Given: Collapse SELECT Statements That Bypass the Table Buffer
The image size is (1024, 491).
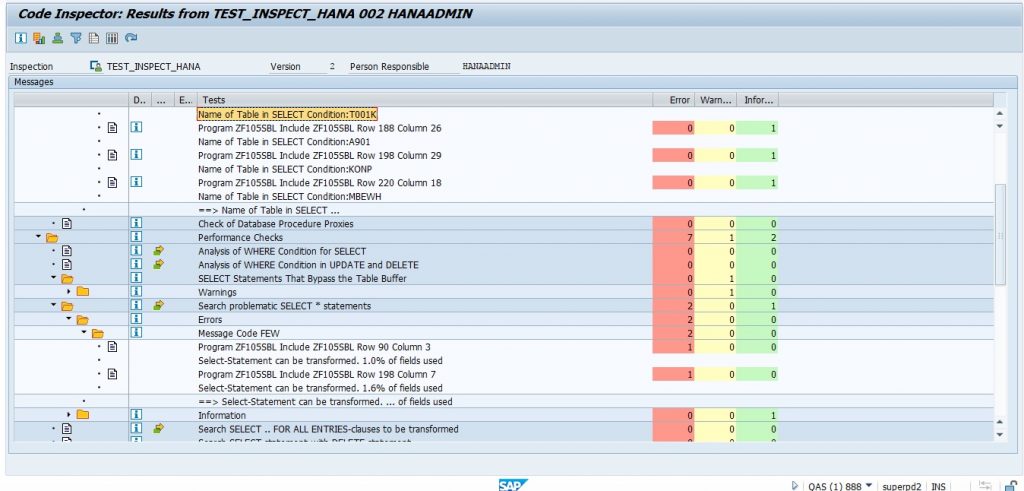Looking at the screenshot, I should (x=54, y=279).
